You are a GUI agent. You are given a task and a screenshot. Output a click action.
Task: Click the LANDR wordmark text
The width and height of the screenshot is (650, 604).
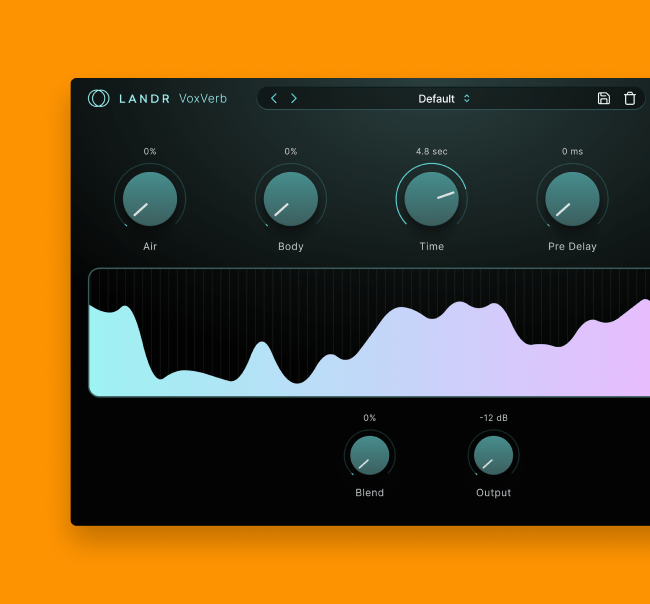pos(144,99)
